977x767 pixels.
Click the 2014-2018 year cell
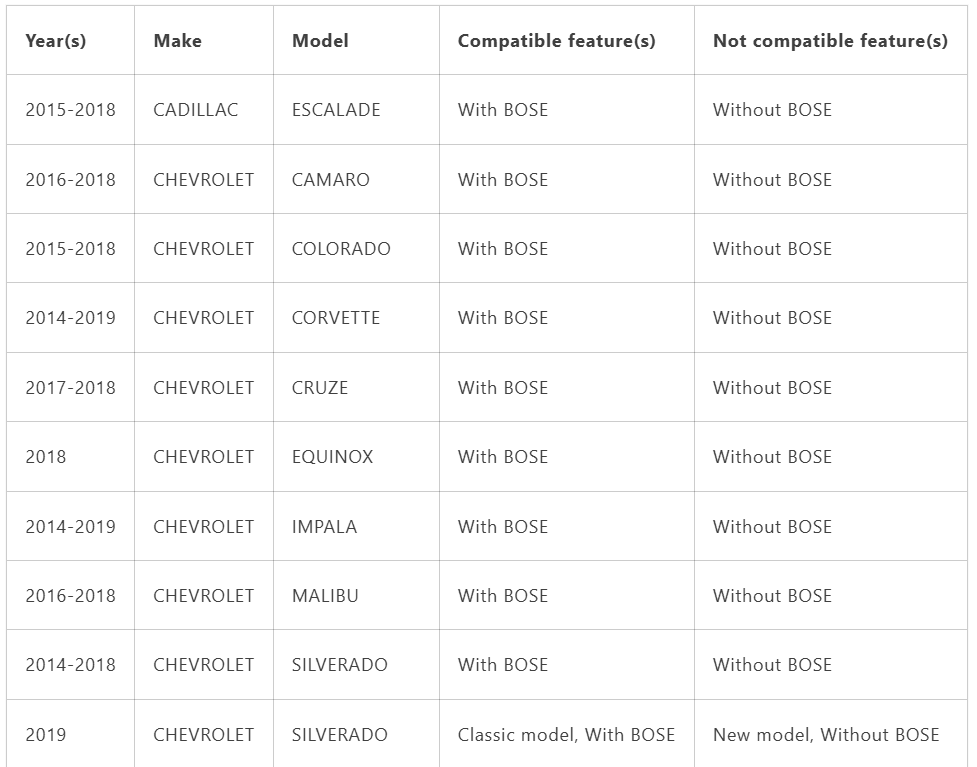point(70,665)
